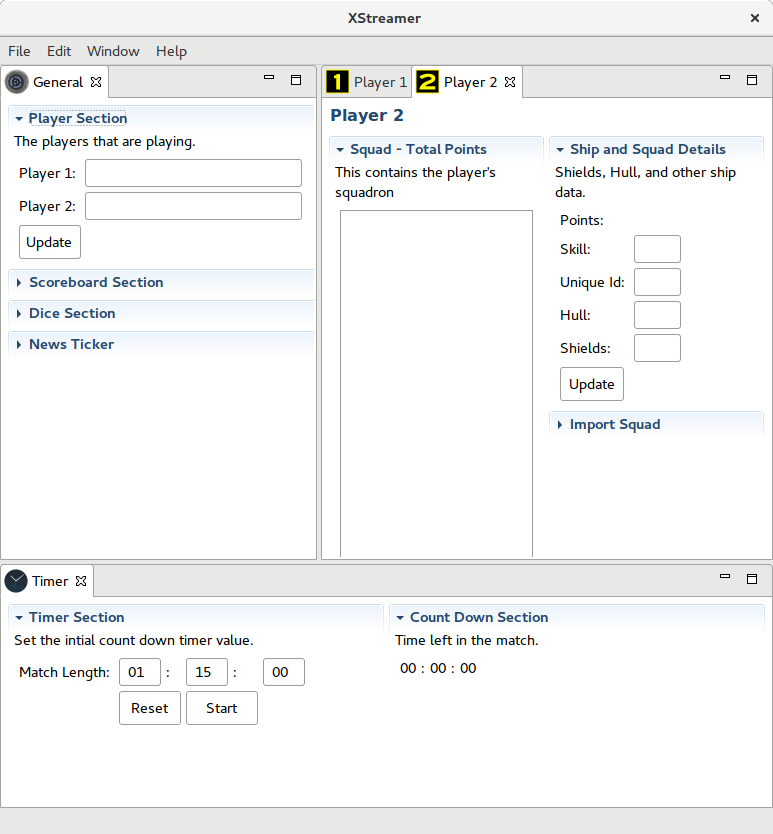This screenshot has height=834, width=773.
Task: Click the Player 2 name field
Action: click(x=193, y=206)
